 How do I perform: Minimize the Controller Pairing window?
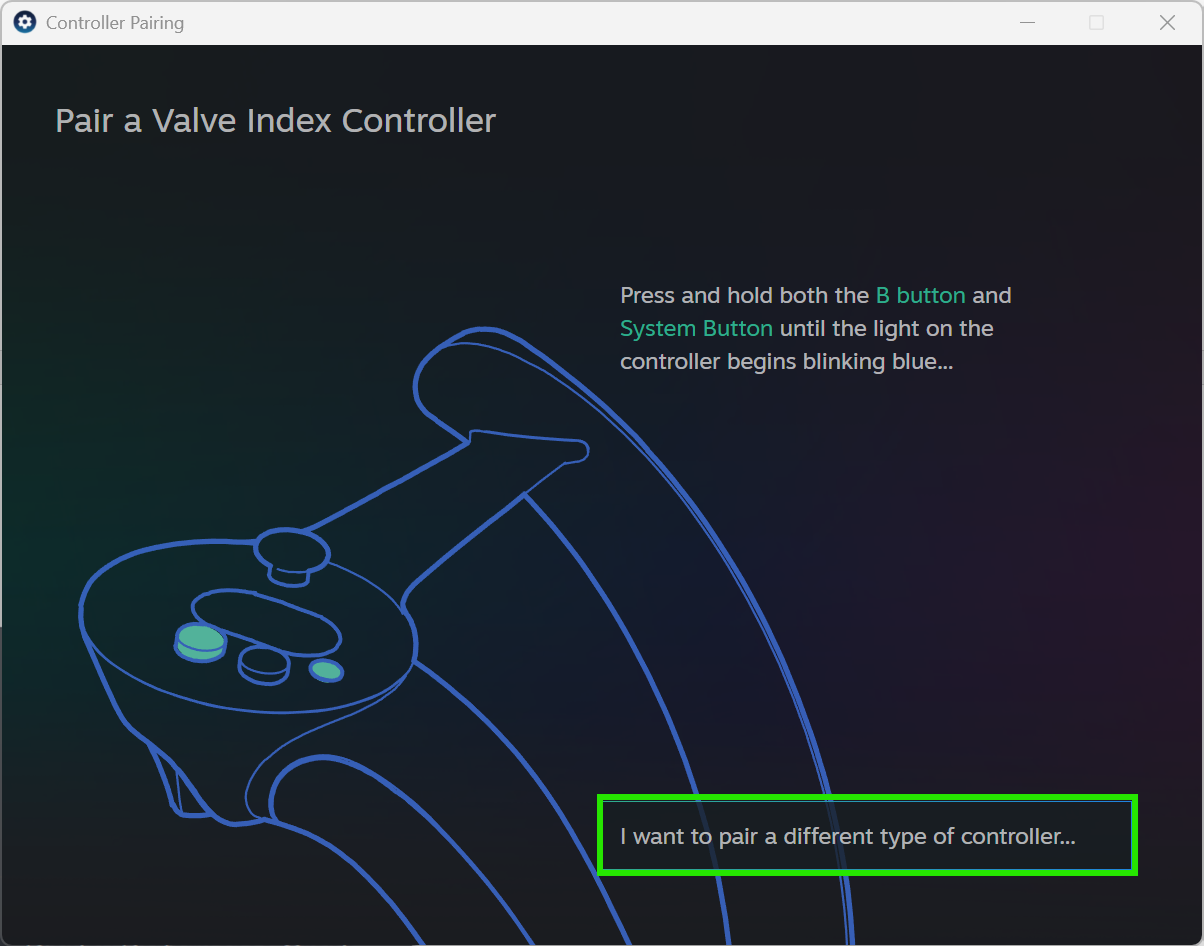tap(1027, 22)
